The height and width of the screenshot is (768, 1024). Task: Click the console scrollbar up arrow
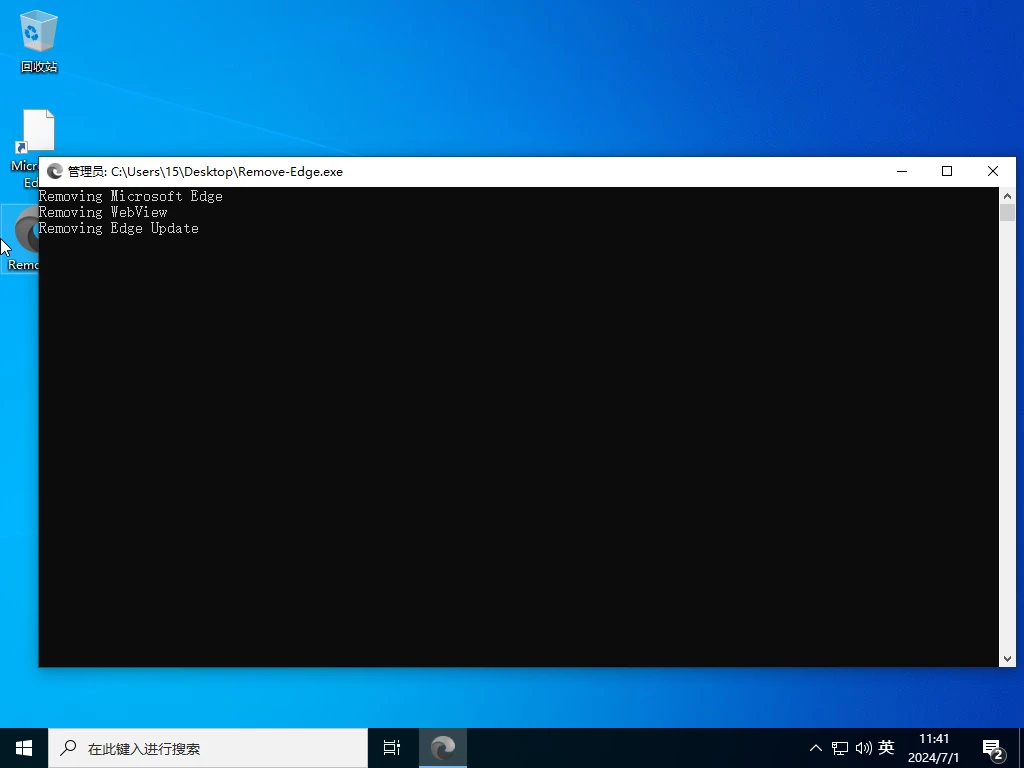coord(1007,195)
